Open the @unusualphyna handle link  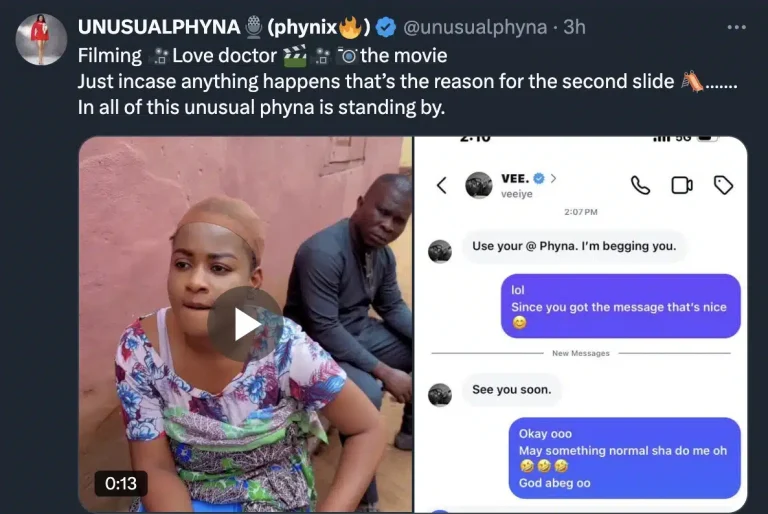(x=475, y=27)
